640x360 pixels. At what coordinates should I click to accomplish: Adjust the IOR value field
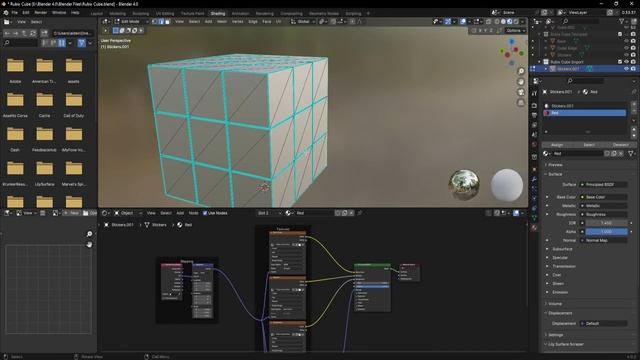pos(606,223)
